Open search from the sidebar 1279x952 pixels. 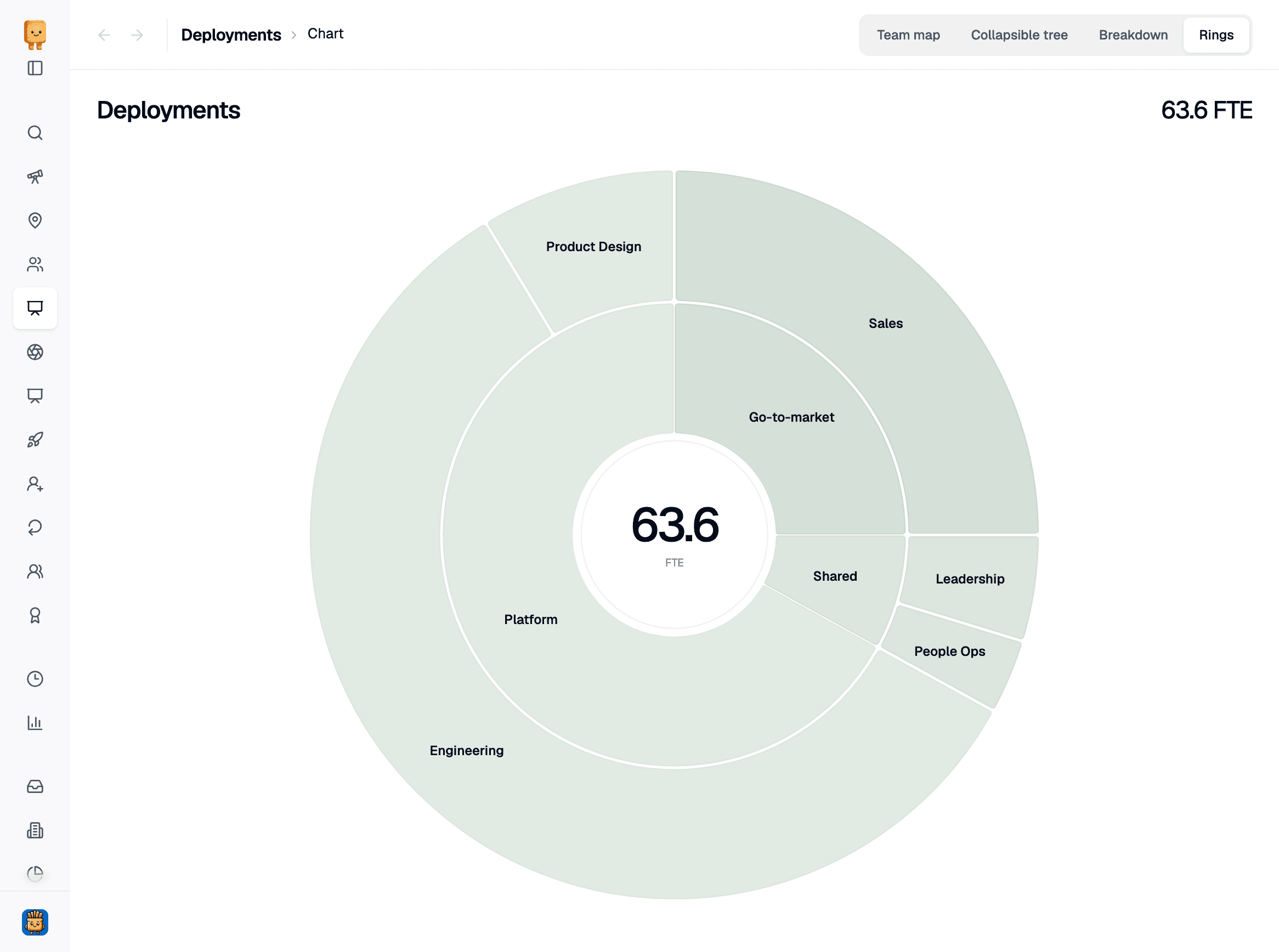35,133
